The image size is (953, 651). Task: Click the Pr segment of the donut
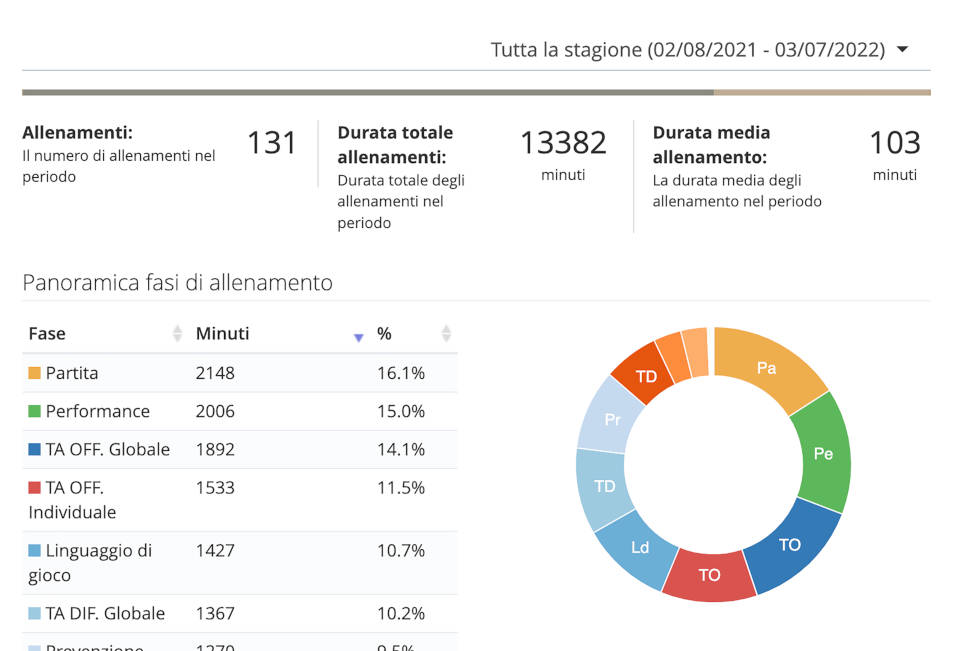tap(613, 420)
